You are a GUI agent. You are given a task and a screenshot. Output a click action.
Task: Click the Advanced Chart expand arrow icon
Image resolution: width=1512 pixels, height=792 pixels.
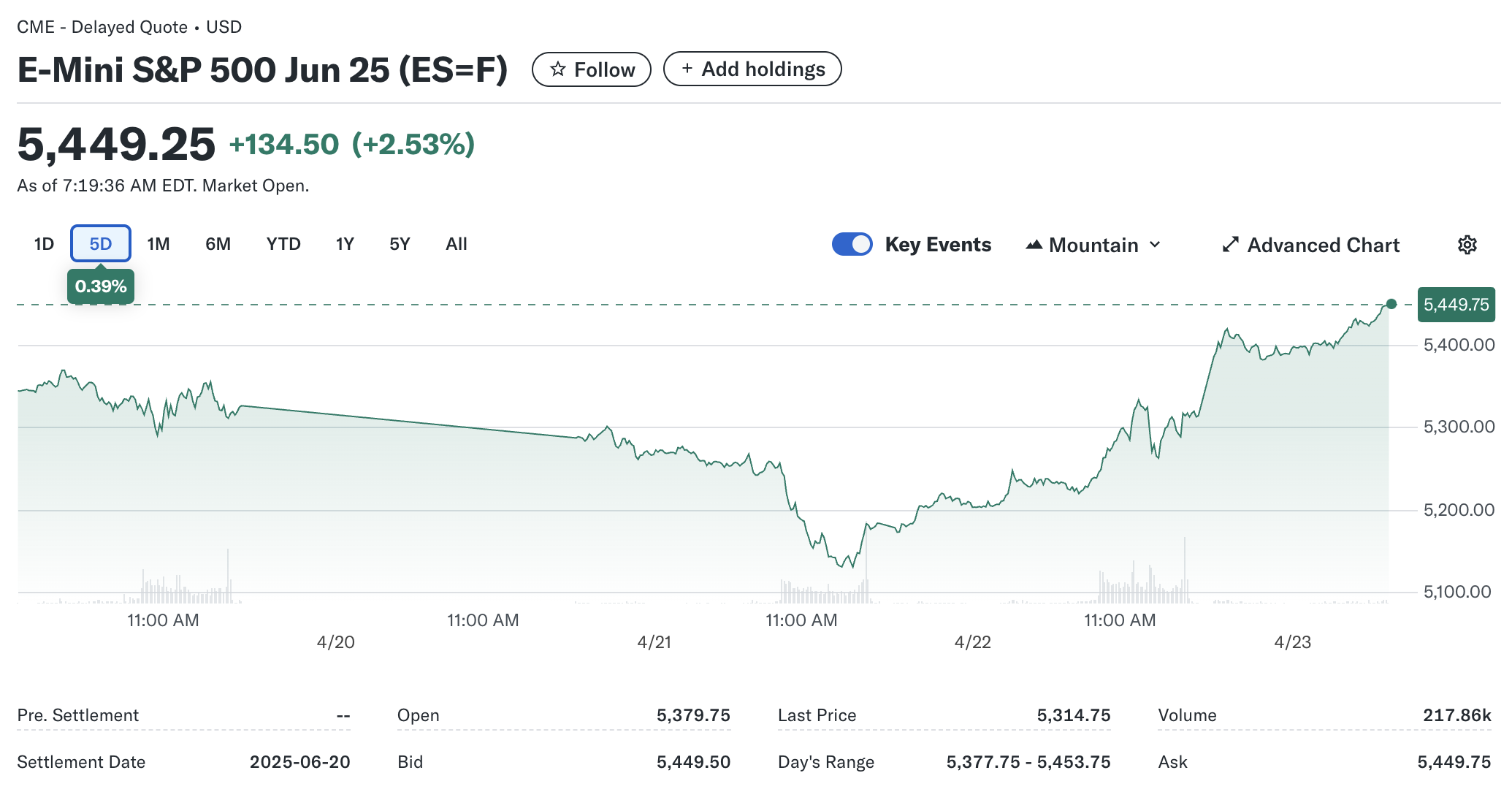tap(1231, 245)
